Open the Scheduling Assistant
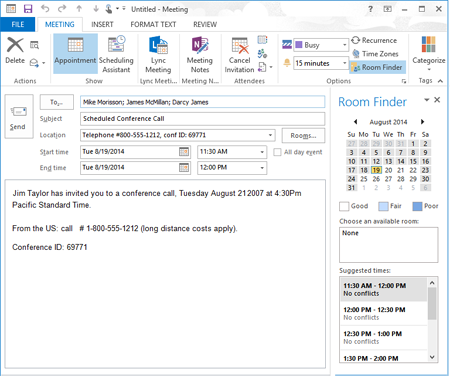Viewport: 450px width, 376px height. pos(116,53)
